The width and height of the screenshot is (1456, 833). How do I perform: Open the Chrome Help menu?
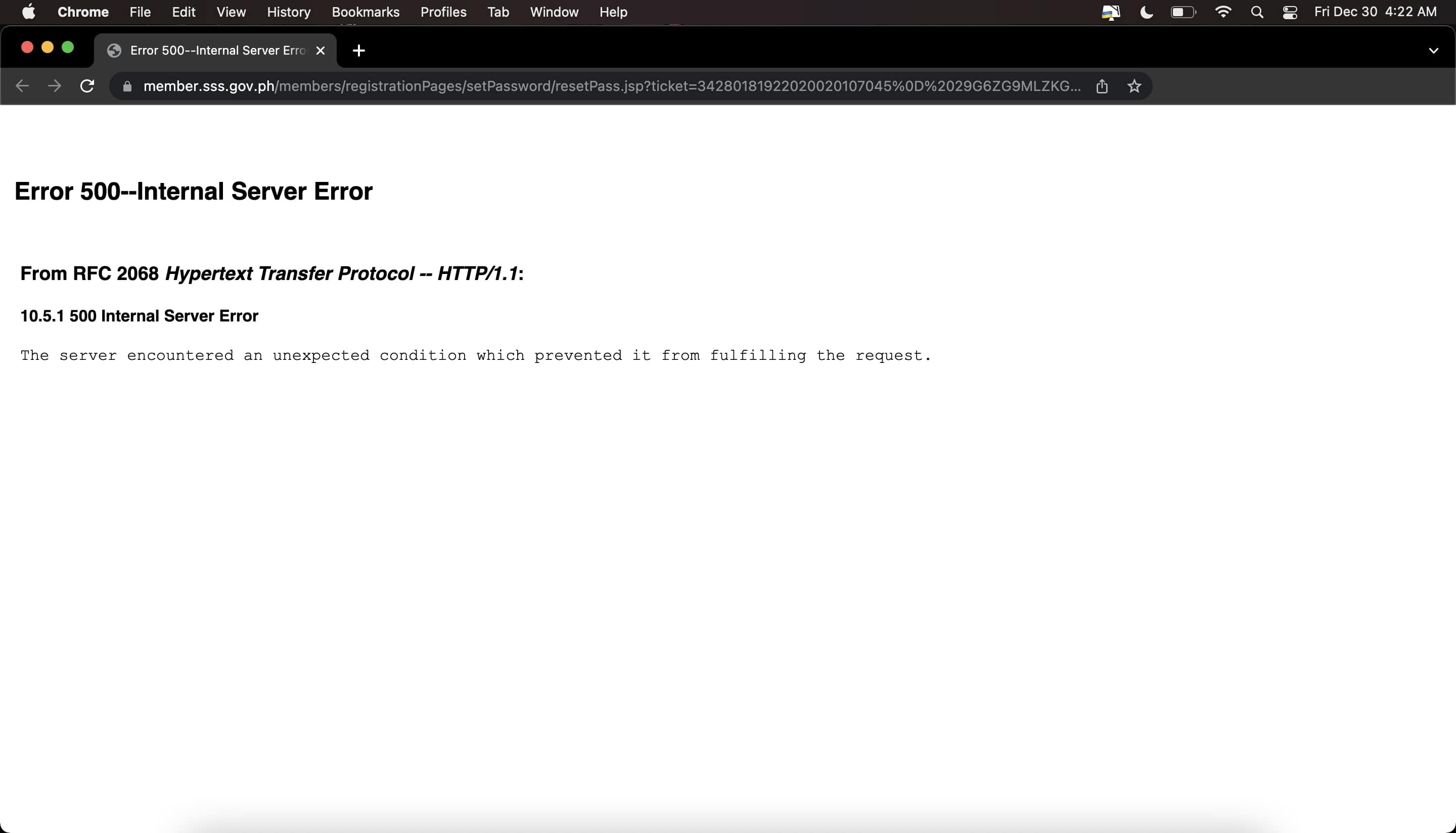pos(613,12)
